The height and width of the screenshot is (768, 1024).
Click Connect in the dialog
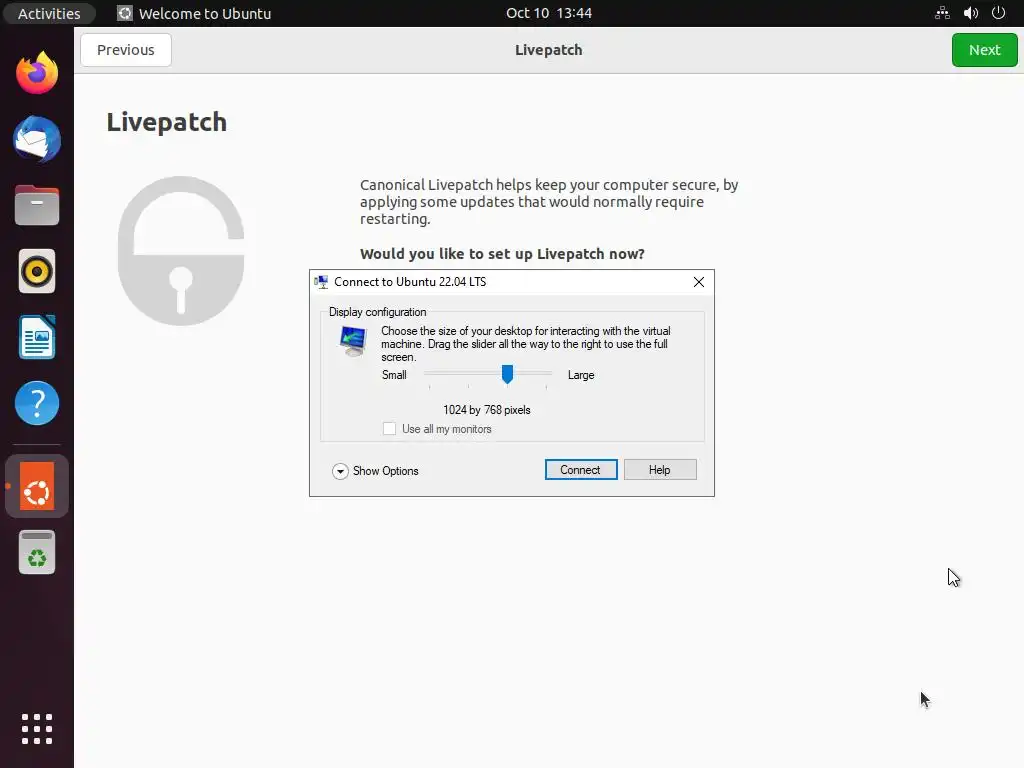click(x=581, y=470)
